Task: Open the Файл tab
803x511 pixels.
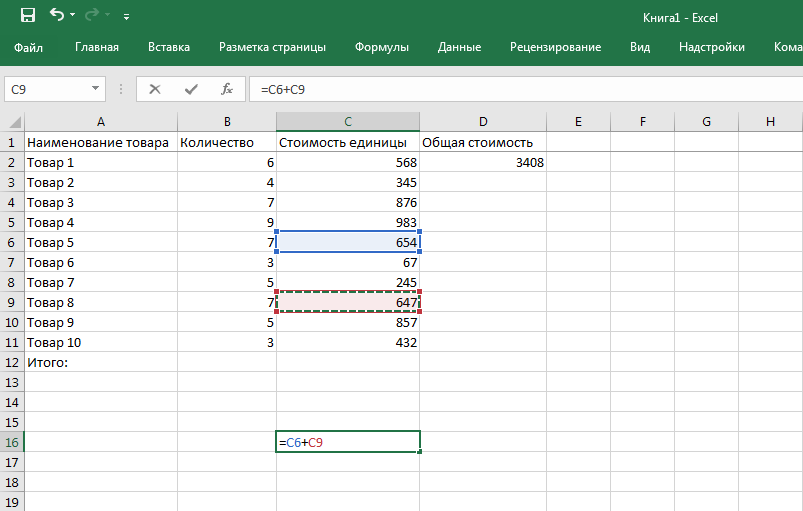Action: 29,47
